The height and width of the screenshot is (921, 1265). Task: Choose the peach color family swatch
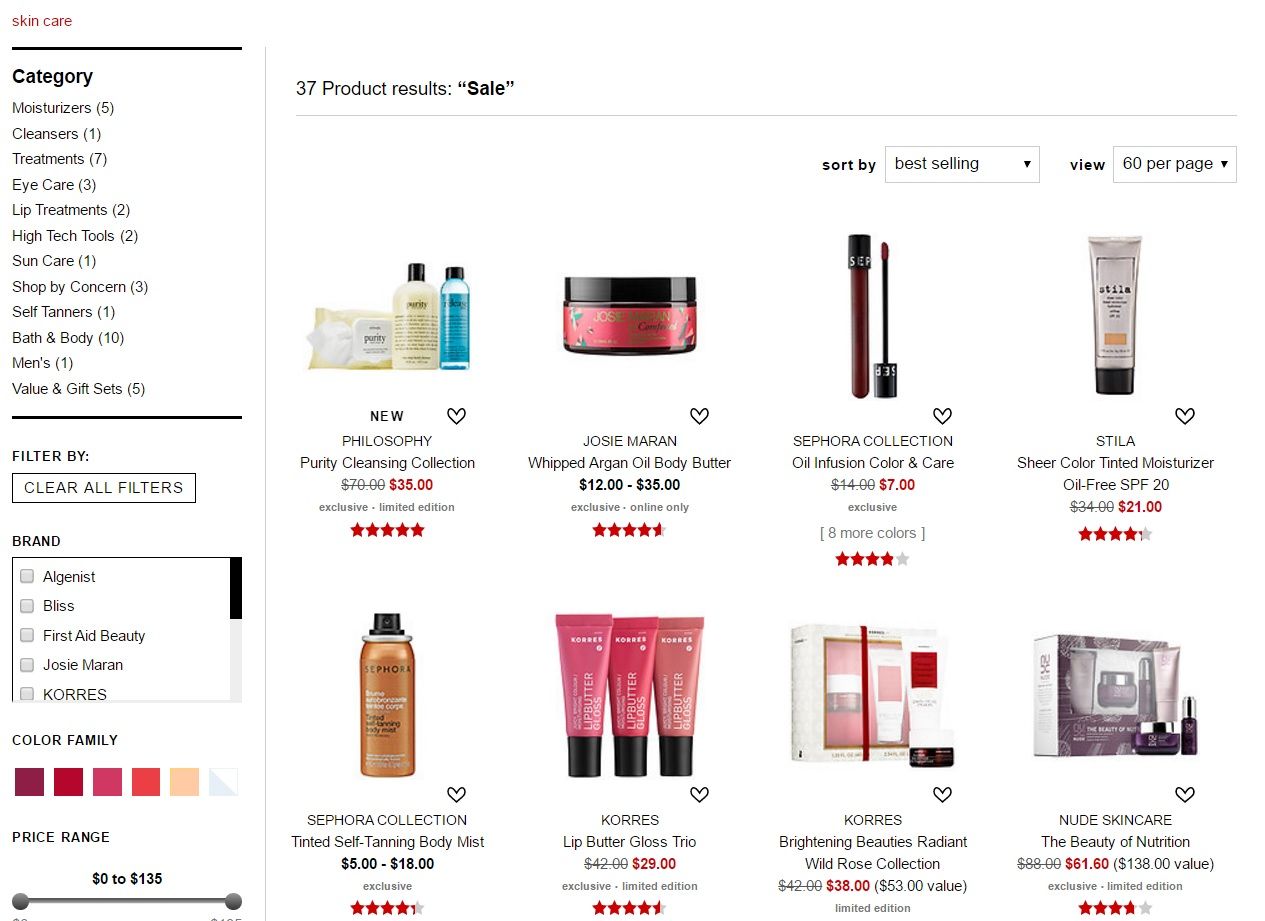click(x=184, y=782)
